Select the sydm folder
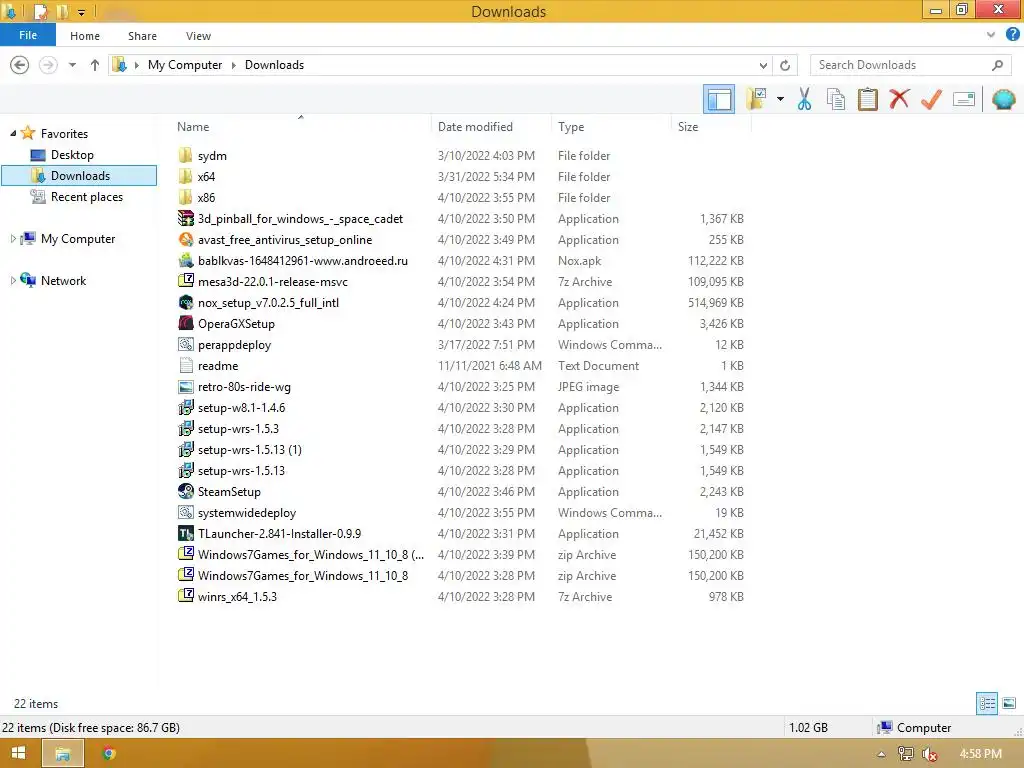The width and height of the screenshot is (1024, 768). (x=212, y=155)
